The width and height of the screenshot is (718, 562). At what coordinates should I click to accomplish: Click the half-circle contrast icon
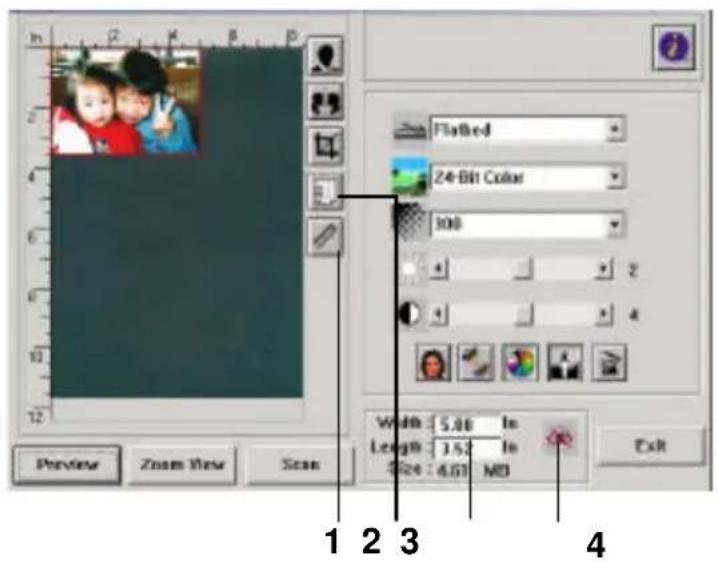[x=409, y=314]
